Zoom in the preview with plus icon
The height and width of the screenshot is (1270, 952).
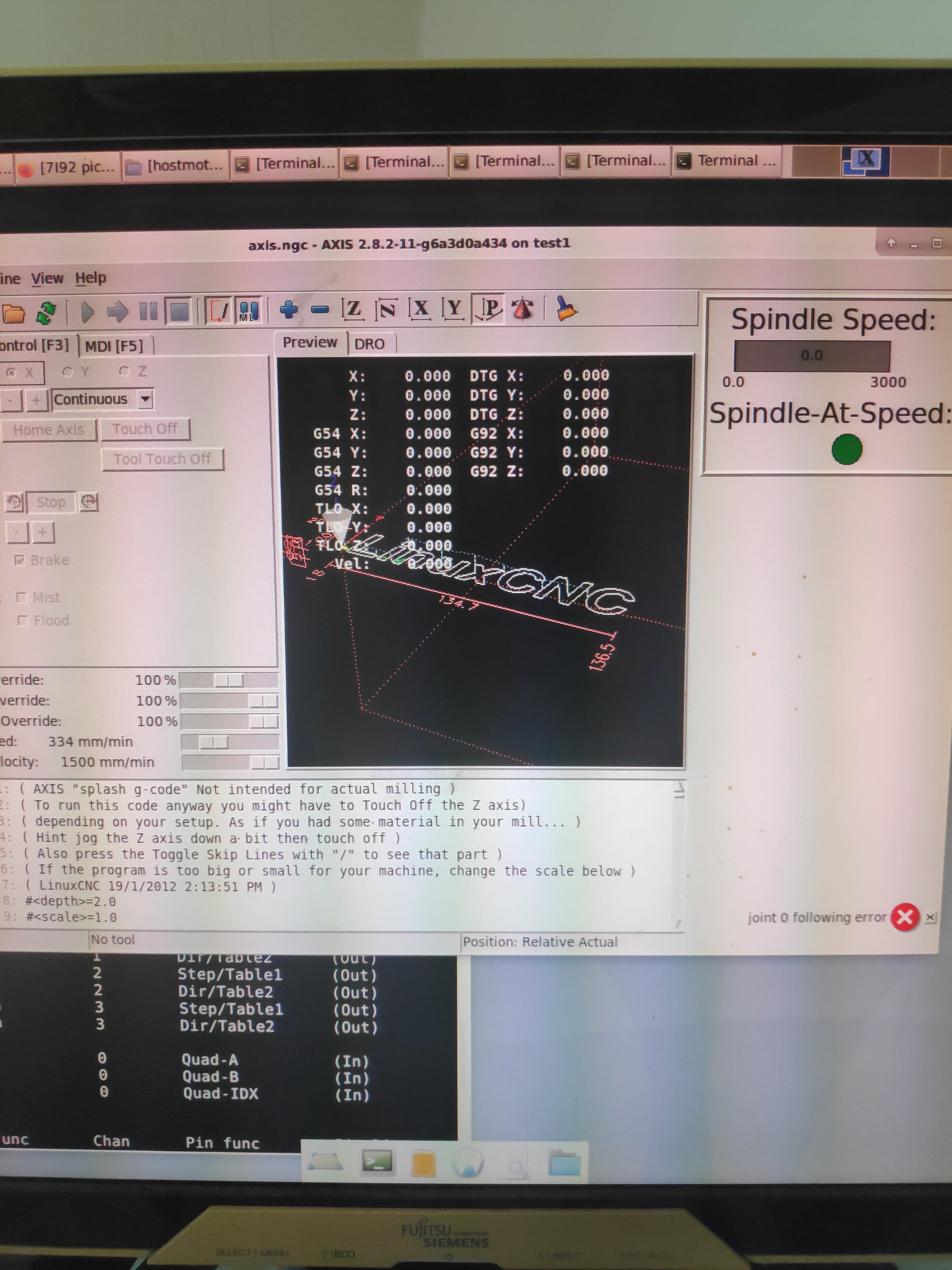tap(289, 310)
